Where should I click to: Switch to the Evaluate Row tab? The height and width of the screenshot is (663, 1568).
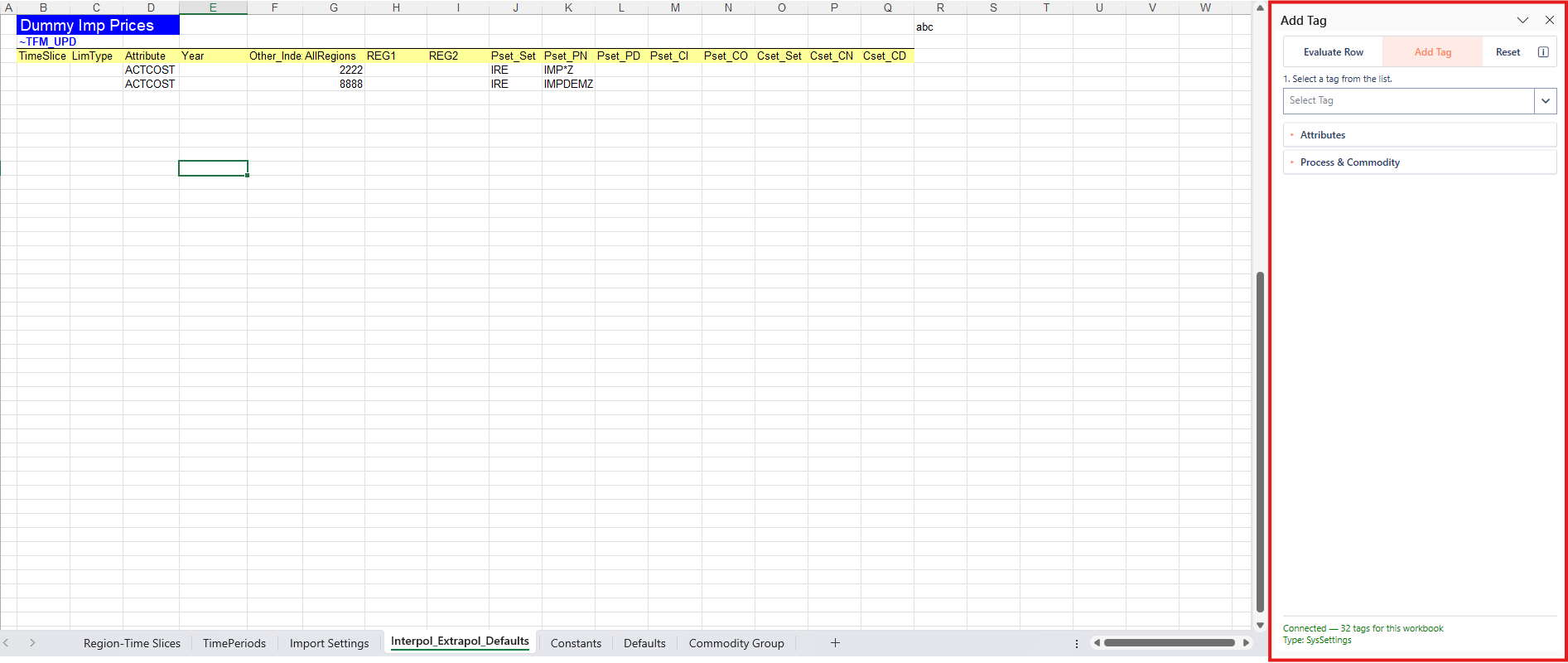click(x=1334, y=52)
